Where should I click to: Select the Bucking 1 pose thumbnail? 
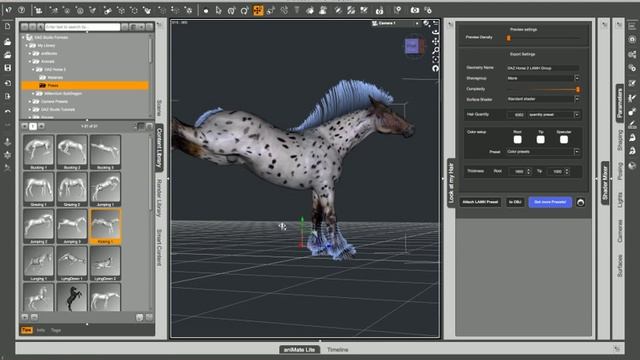pyautogui.click(x=38, y=152)
